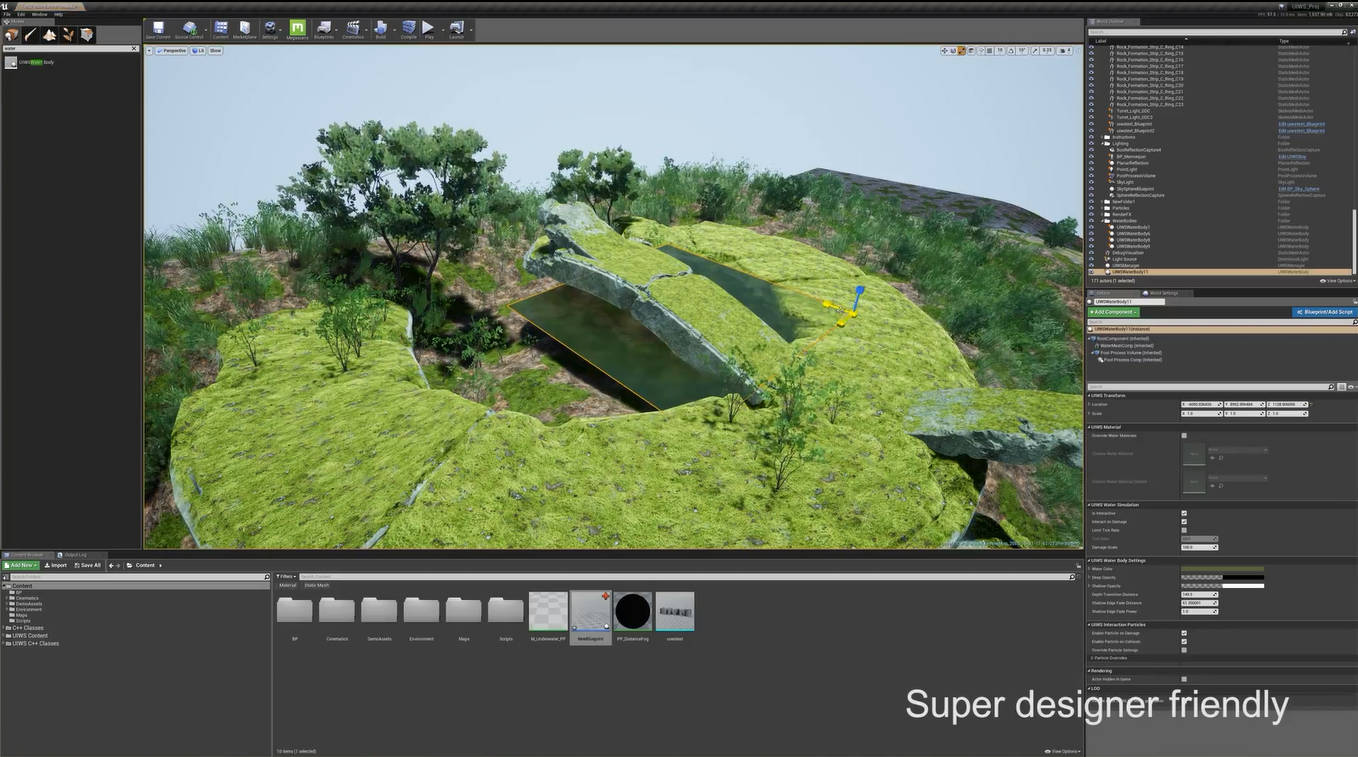The image size is (1358, 757).
Task: Select the NewBluegrass asset thumbnail
Action: click(x=590, y=610)
